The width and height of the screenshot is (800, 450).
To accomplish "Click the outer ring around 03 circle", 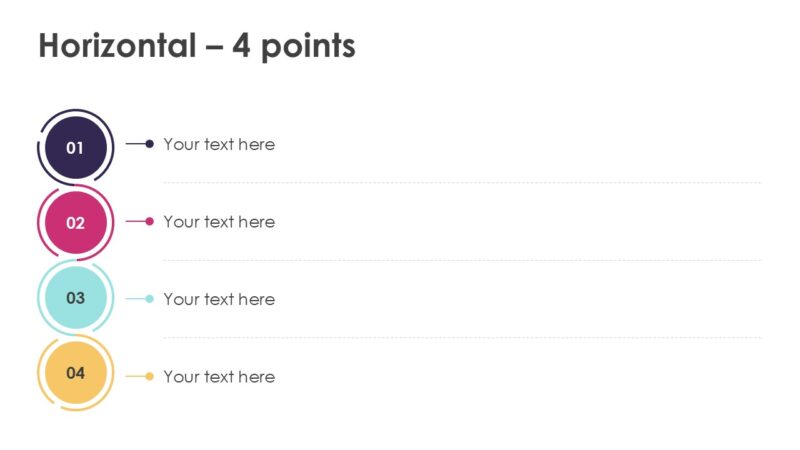I will point(39,297).
